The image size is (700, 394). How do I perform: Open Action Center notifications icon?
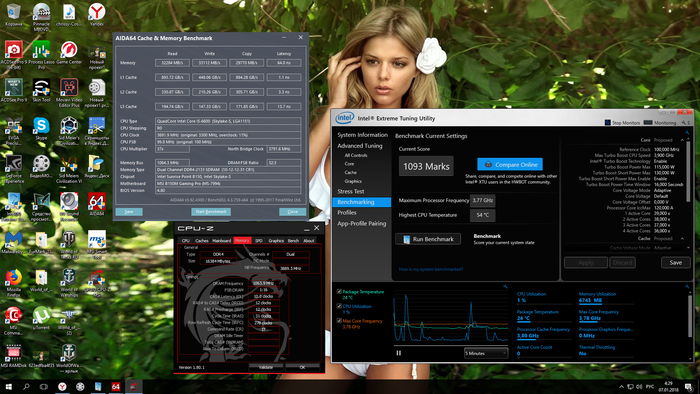point(689,386)
